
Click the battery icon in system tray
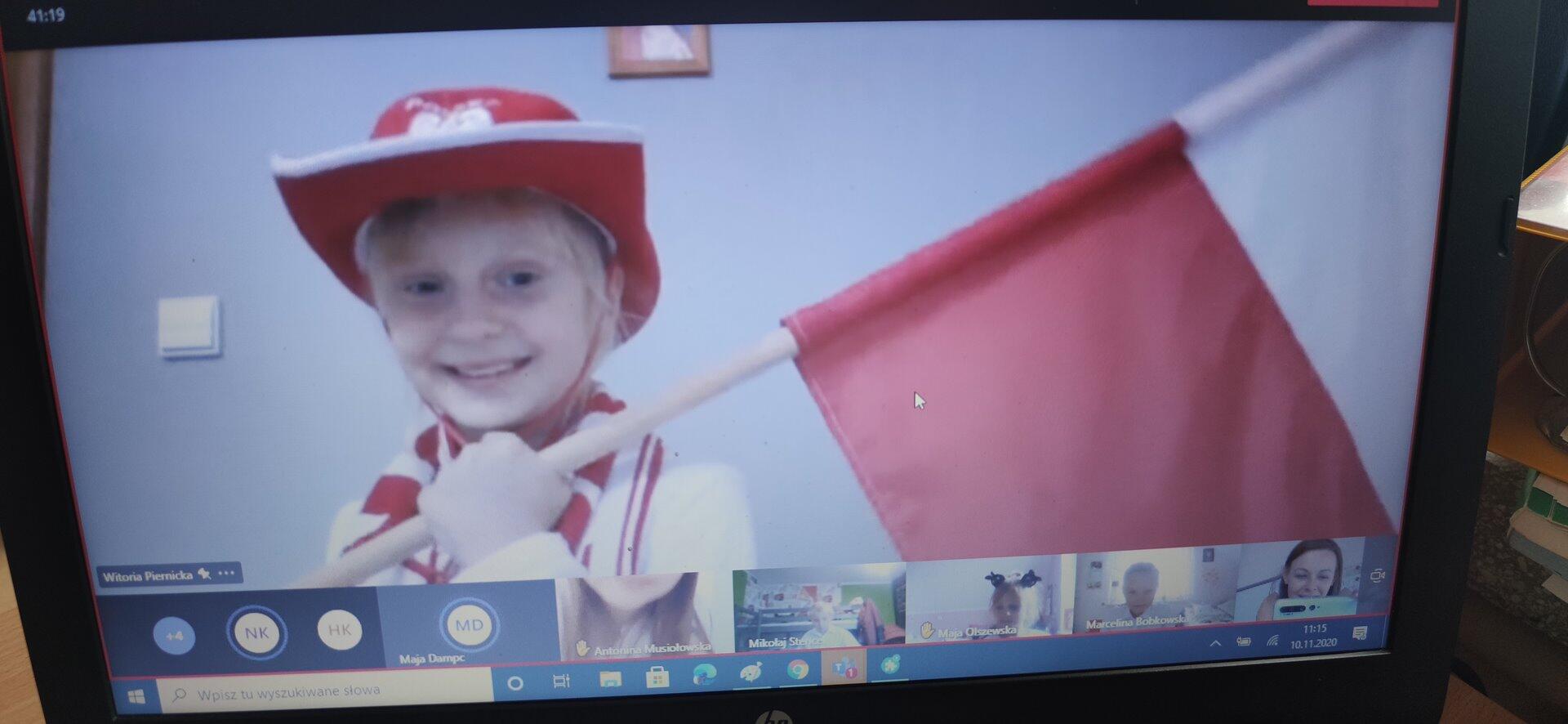tap(1243, 641)
